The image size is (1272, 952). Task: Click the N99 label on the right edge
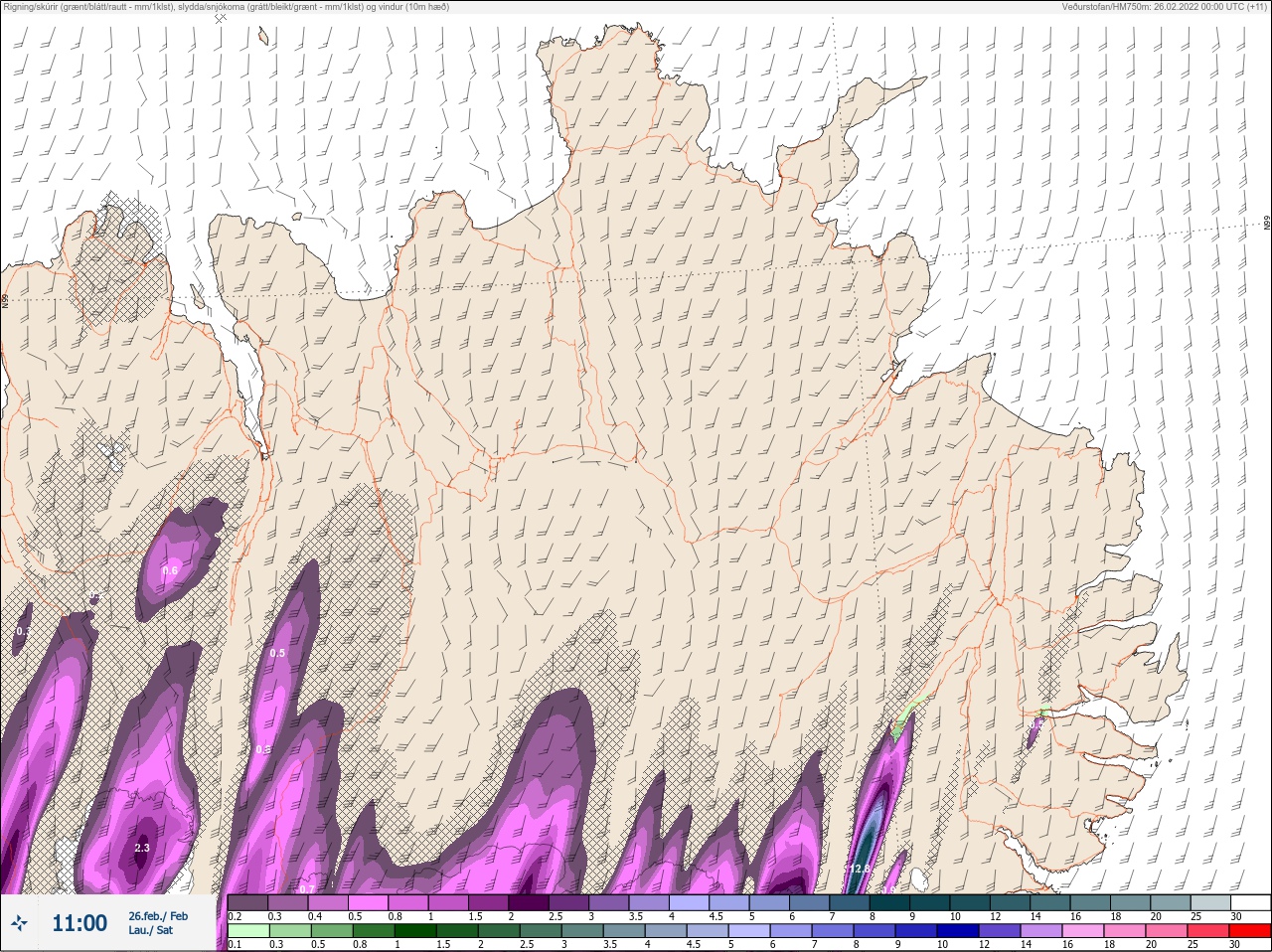point(1267,223)
